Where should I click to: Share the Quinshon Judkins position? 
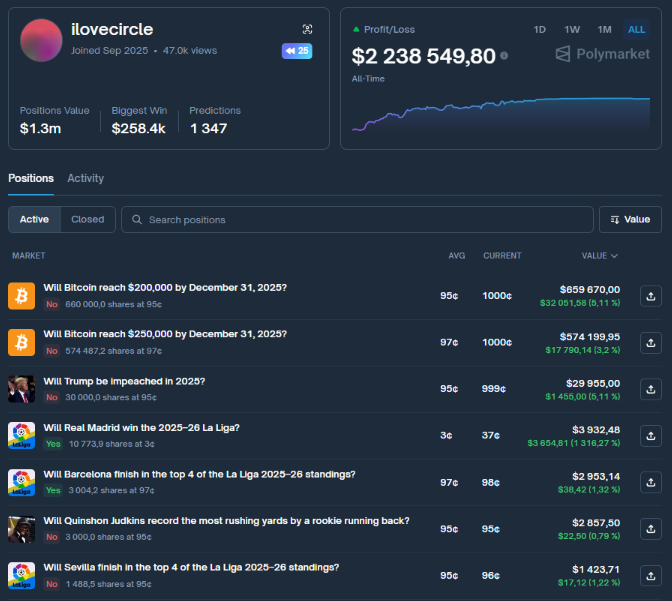tap(651, 529)
